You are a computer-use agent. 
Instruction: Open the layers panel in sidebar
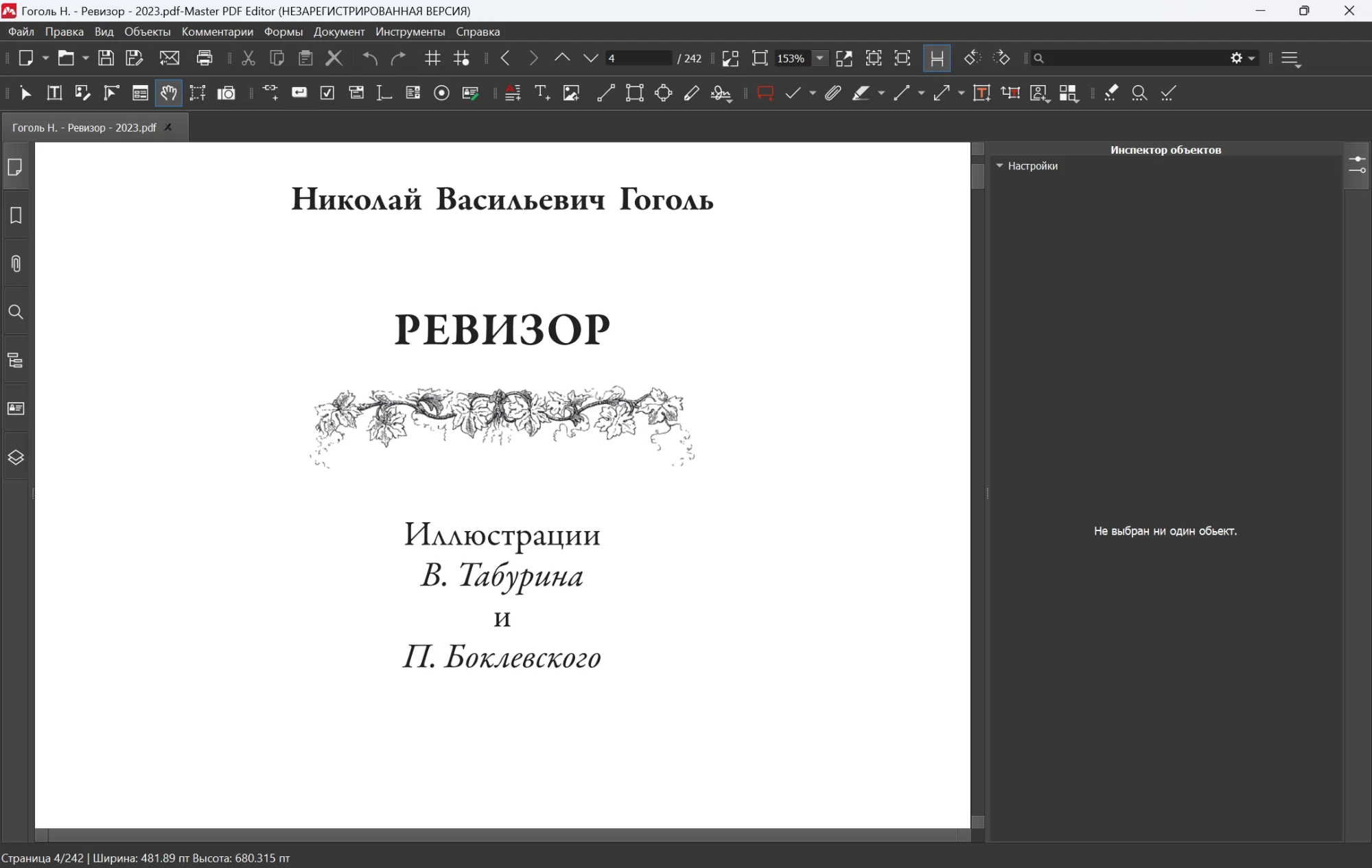[x=16, y=457]
